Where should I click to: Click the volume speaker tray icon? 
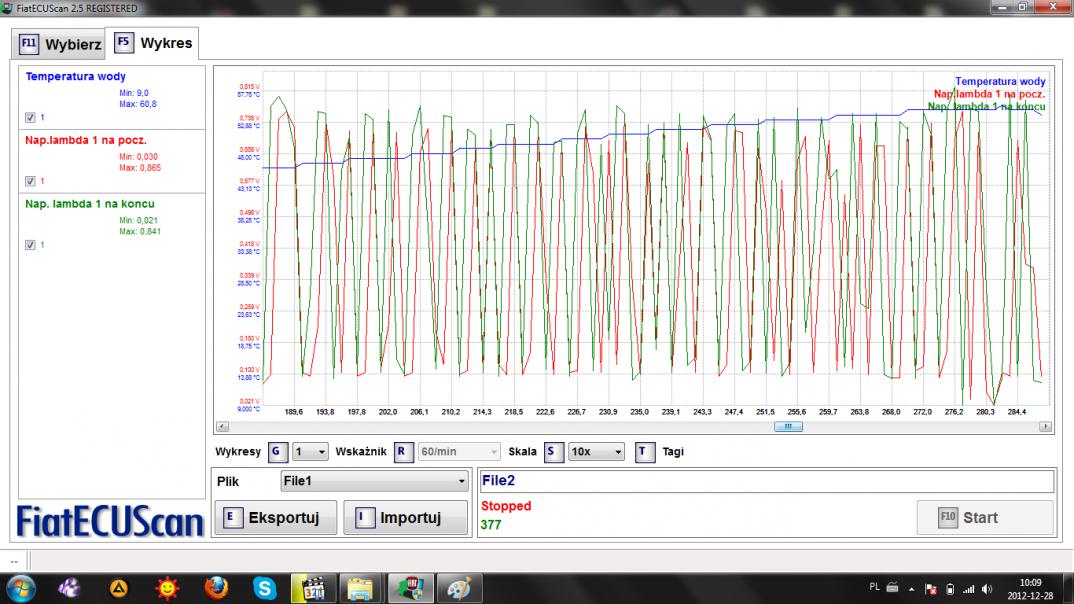click(x=986, y=589)
